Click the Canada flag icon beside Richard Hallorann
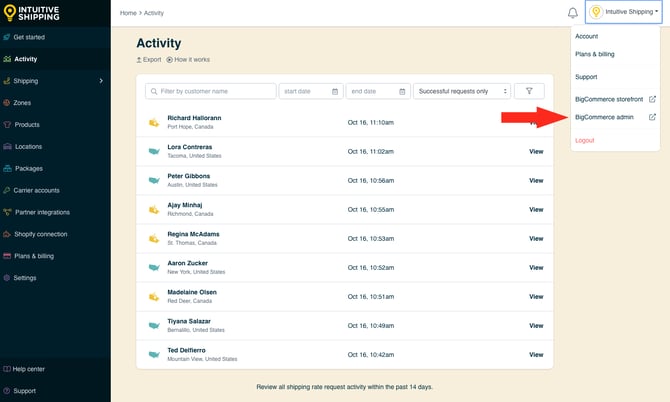670x402 pixels. pyautogui.click(x=154, y=123)
